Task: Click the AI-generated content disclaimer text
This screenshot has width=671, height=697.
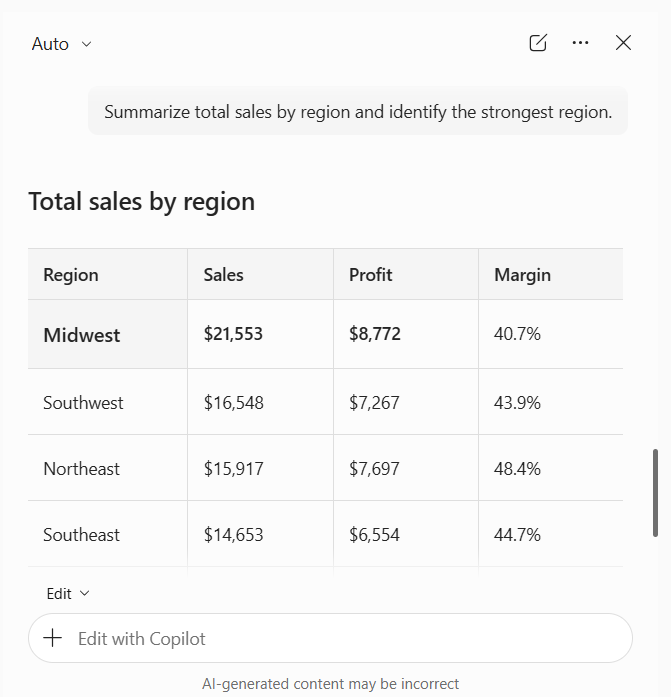Action: click(x=330, y=683)
